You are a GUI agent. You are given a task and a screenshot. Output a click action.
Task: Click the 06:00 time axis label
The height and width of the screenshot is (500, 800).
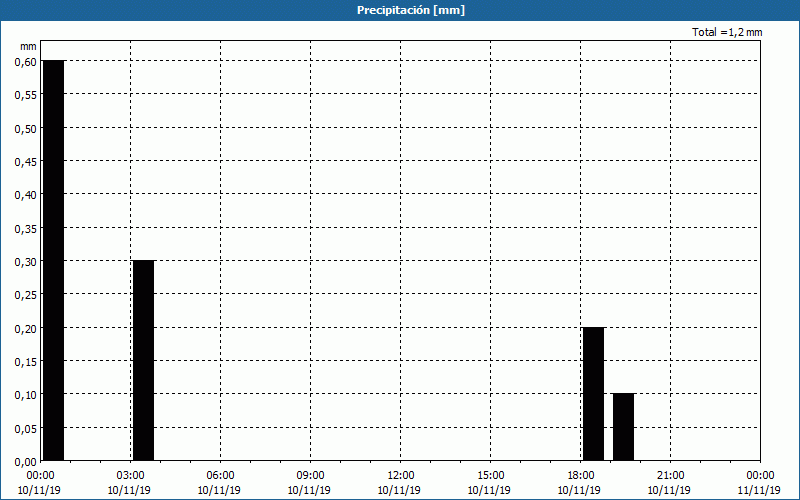(x=221, y=476)
